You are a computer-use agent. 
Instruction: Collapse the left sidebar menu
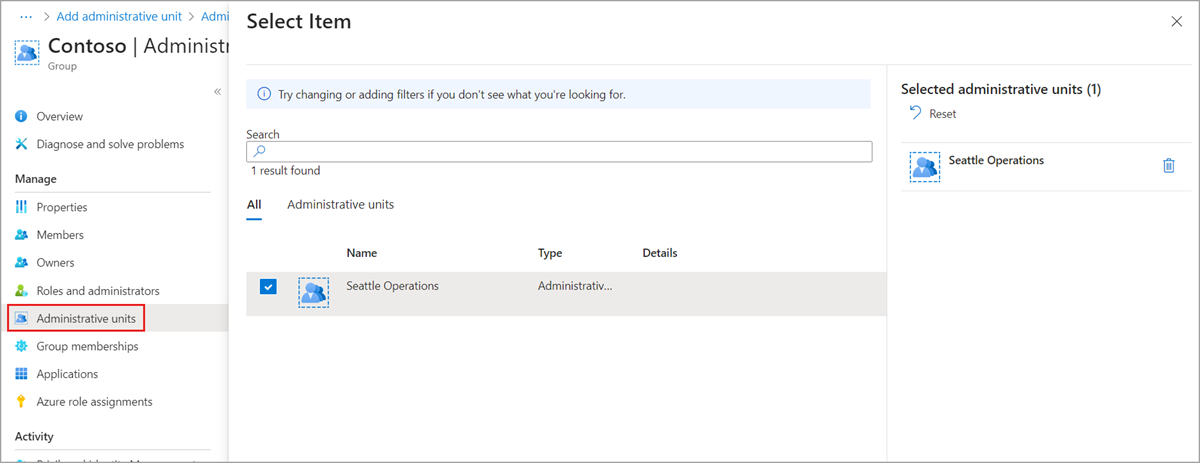point(217,92)
